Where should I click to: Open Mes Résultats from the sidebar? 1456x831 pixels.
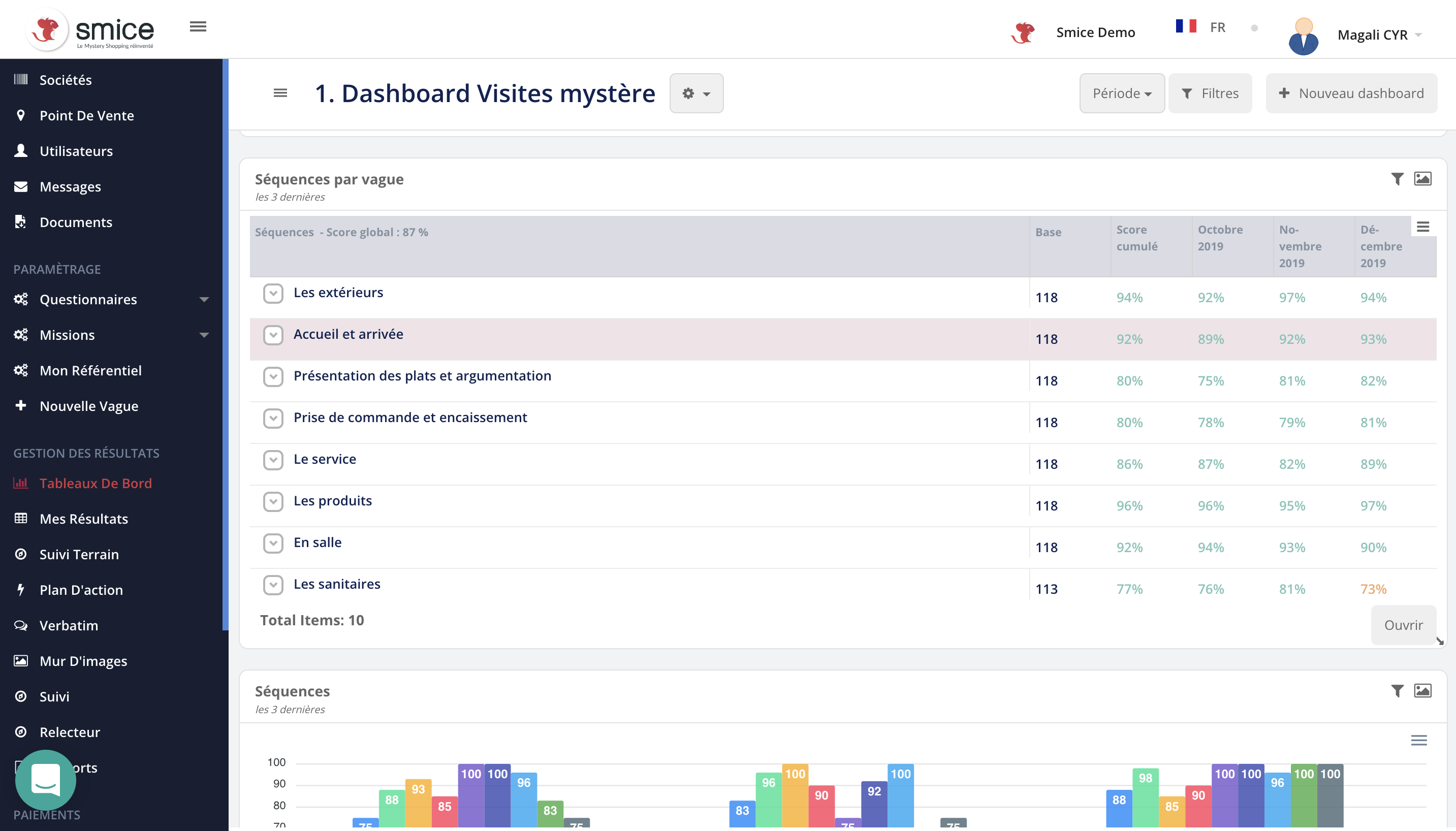pos(83,518)
